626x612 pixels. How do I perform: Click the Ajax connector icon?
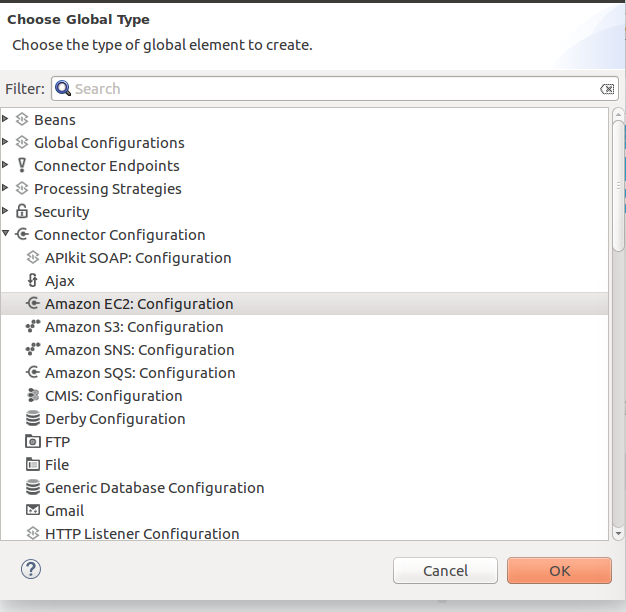click(33, 280)
